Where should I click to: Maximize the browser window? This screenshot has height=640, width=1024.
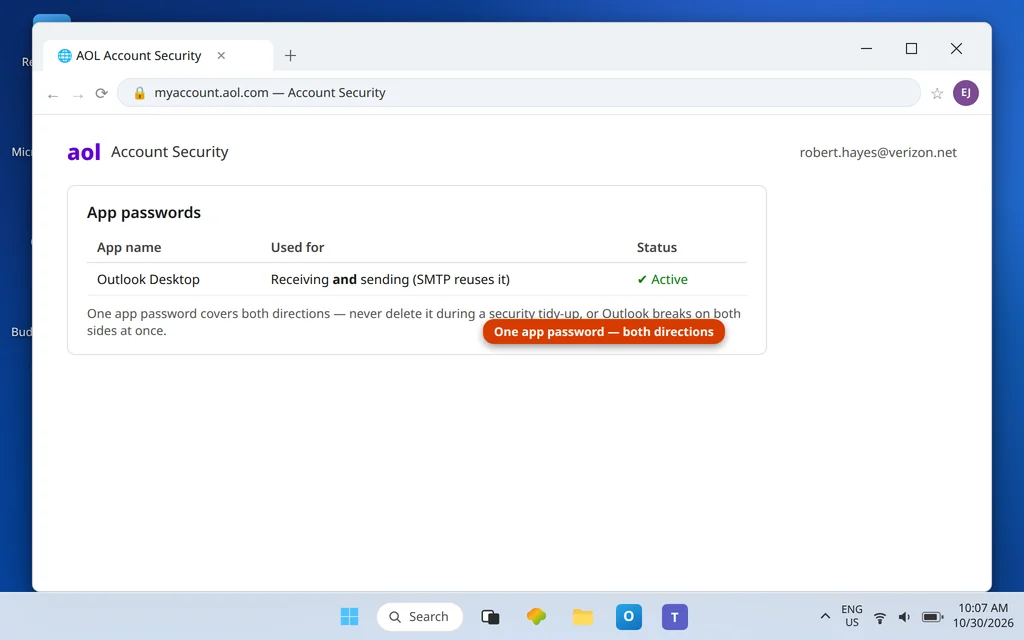[911, 48]
